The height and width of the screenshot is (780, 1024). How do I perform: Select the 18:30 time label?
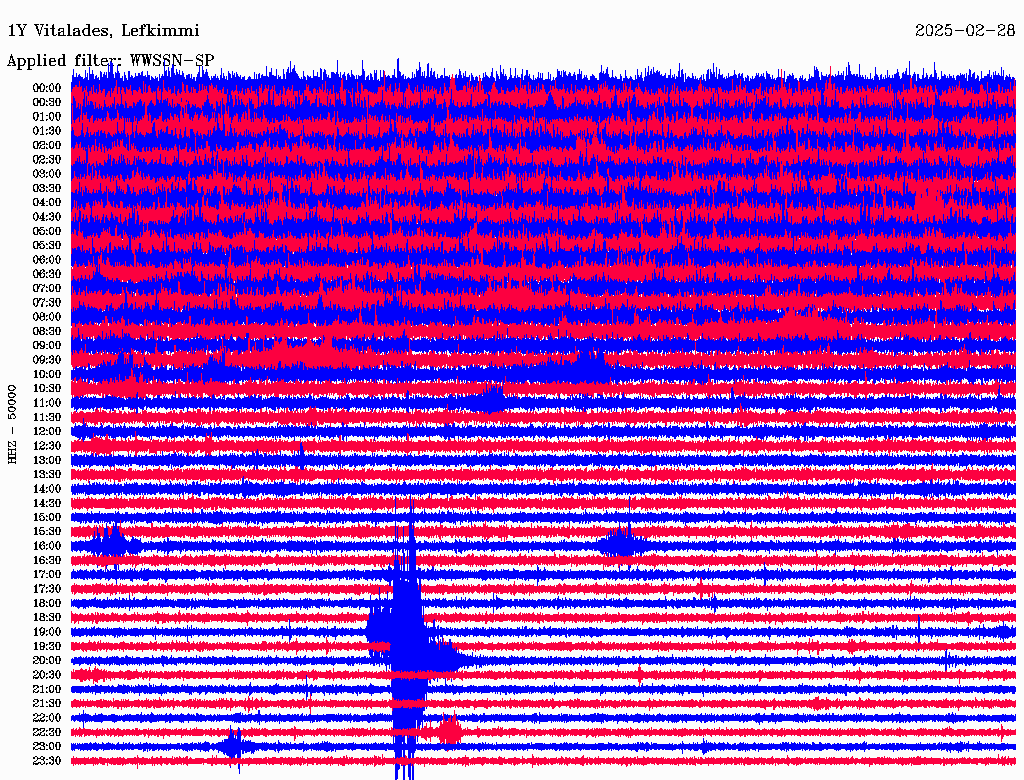[47, 617]
